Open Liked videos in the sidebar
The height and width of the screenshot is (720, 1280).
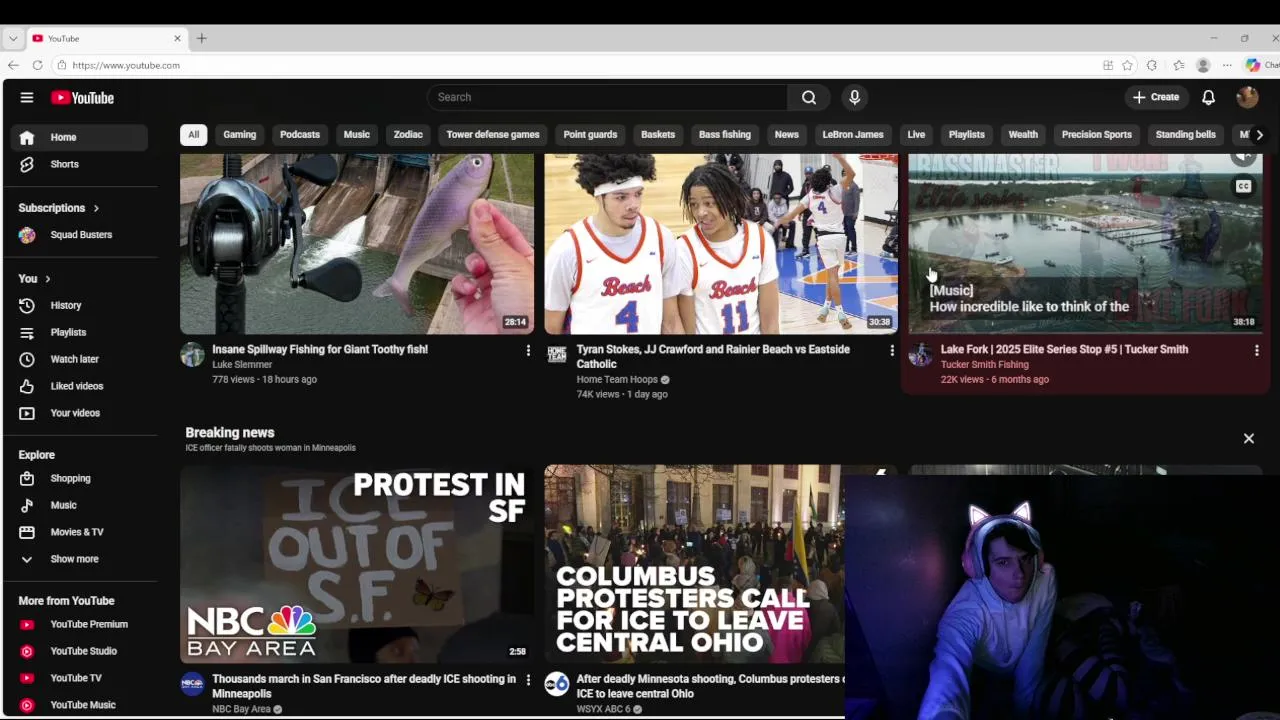point(80,386)
